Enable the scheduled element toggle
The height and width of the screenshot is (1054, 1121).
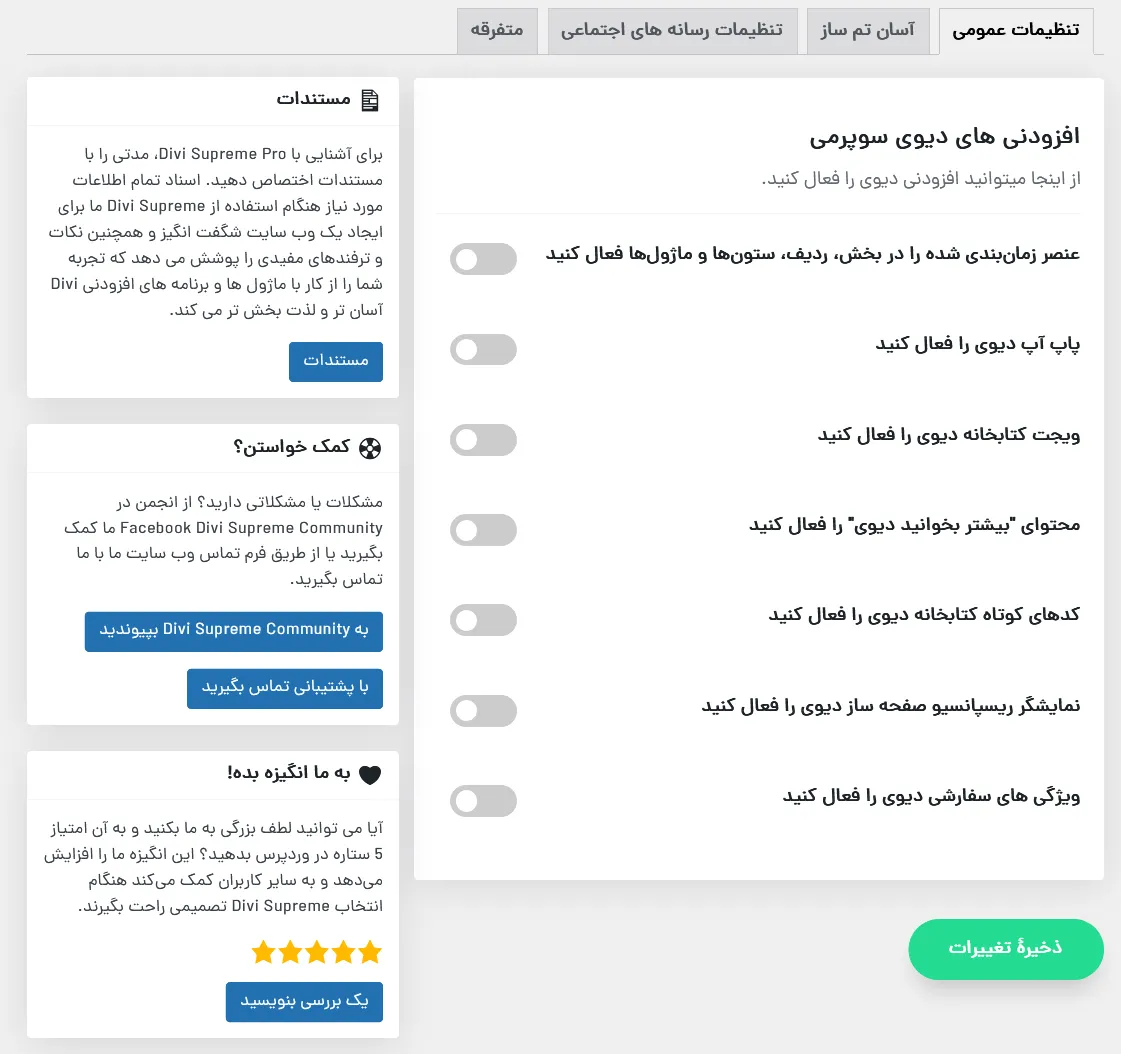(x=483, y=259)
